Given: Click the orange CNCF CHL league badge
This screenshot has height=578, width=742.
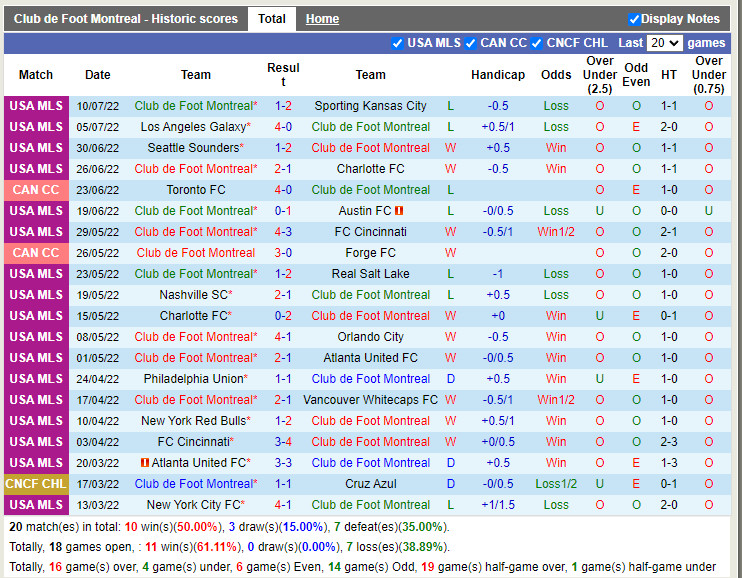Looking at the screenshot, I should (x=36, y=484).
